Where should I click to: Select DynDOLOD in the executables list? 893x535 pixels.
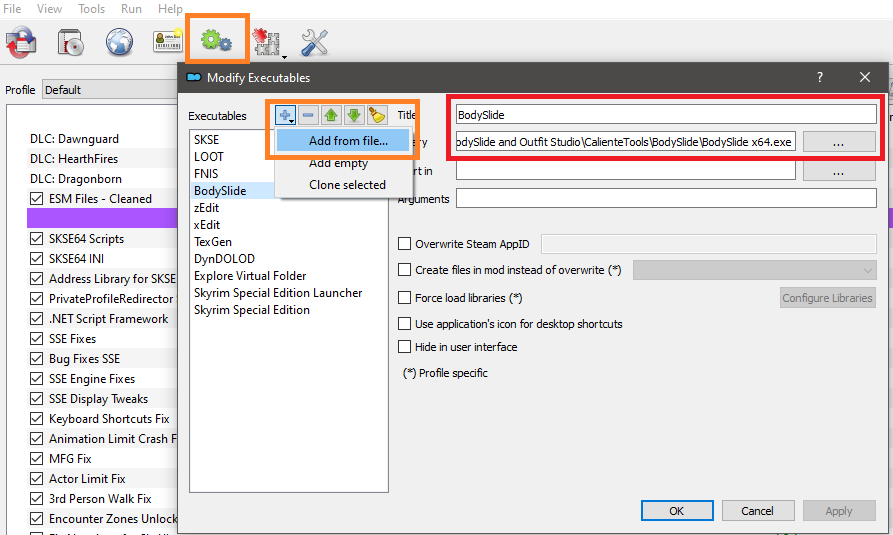coord(224,259)
